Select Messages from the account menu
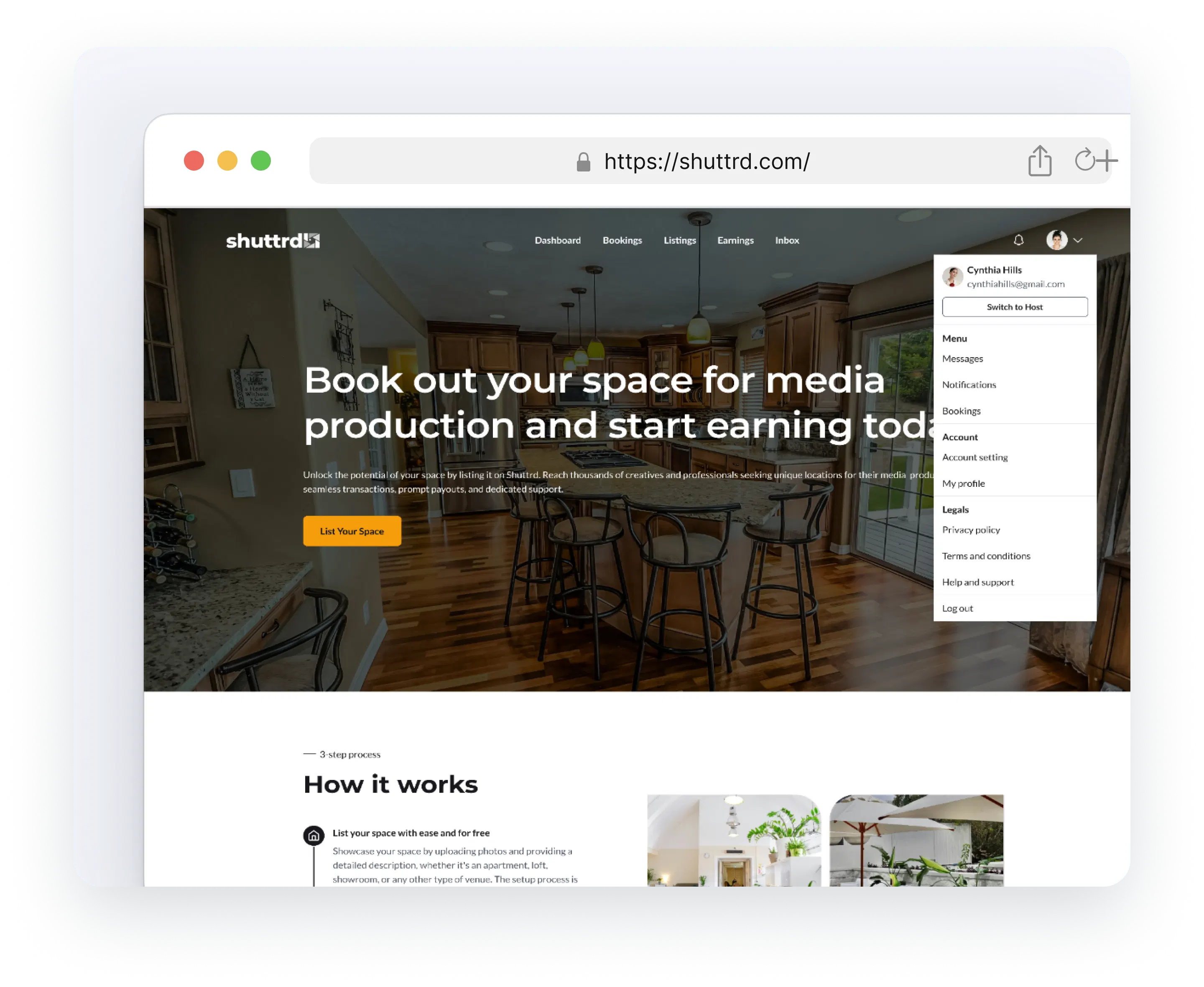Viewport: 1204px width, 987px height. [962, 358]
